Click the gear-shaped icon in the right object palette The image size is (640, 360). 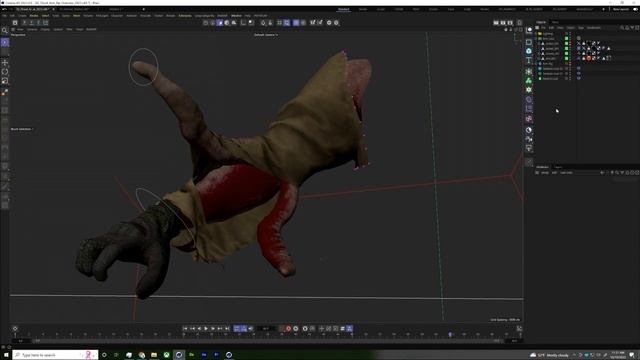coord(529,89)
